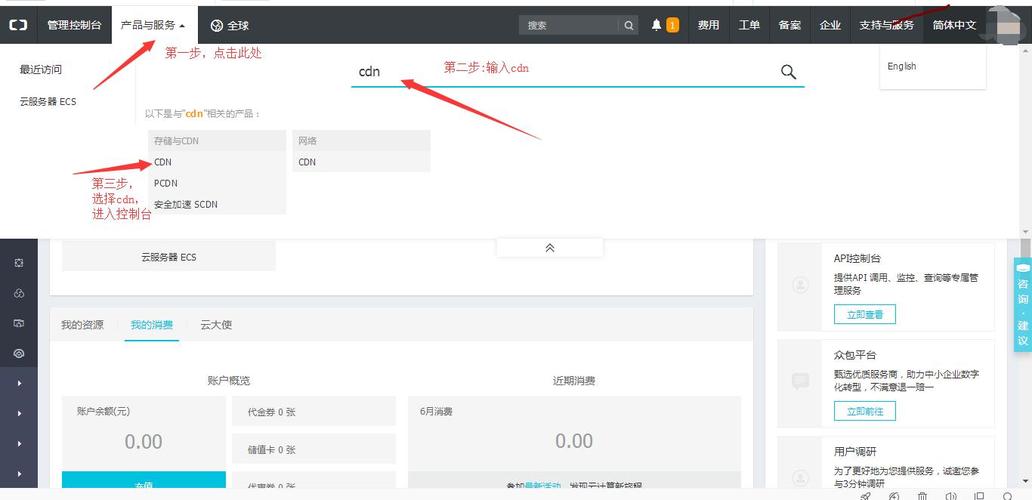This screenshot has width=1032, height=500.
Task: Click the products panel scrollbar down arrow
Action: coord(1025,232)
